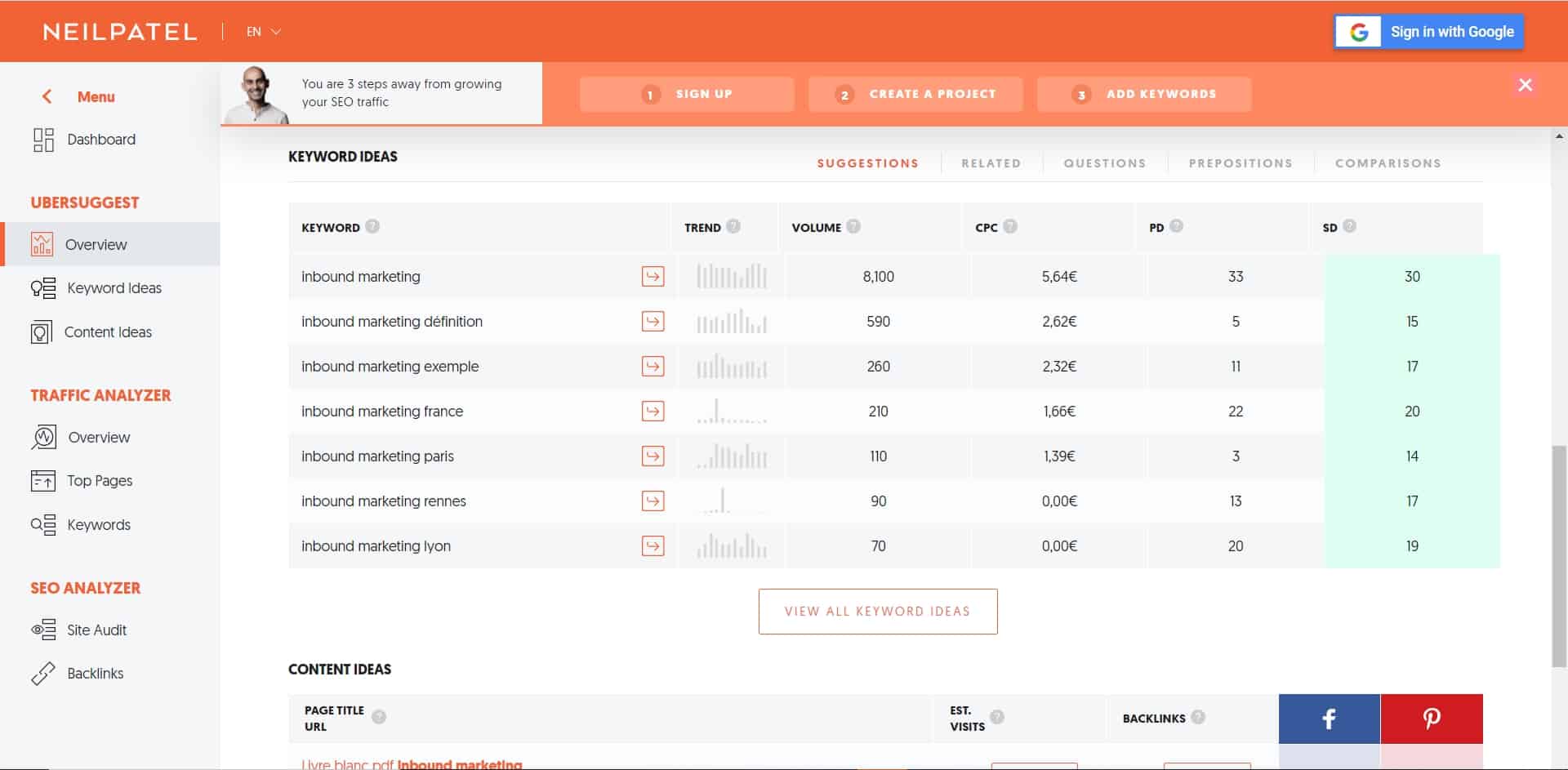Click the Pinterest column icon

(1432, 719)
